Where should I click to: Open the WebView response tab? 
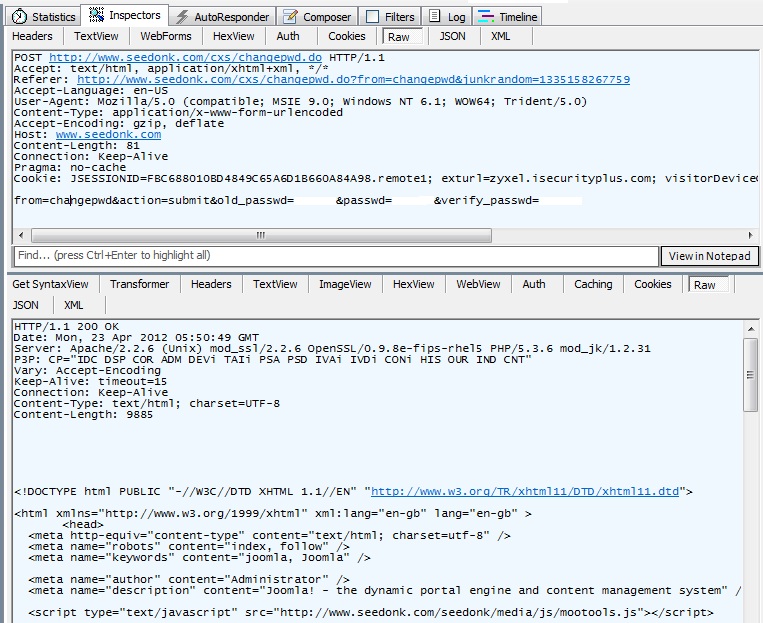478,284
